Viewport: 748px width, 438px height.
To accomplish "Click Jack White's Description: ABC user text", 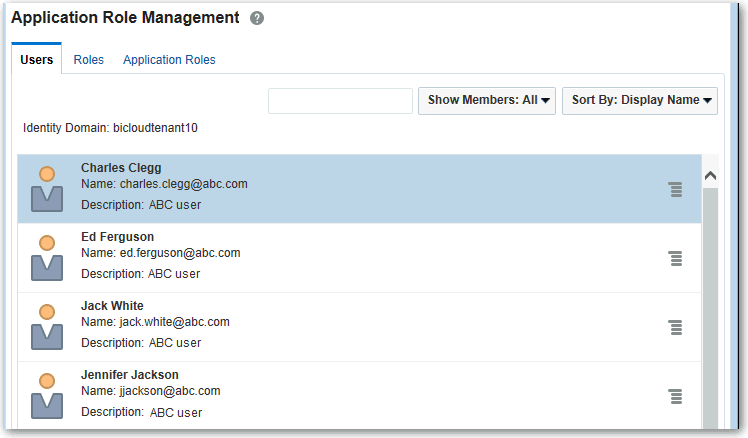I will click(141, 343).
